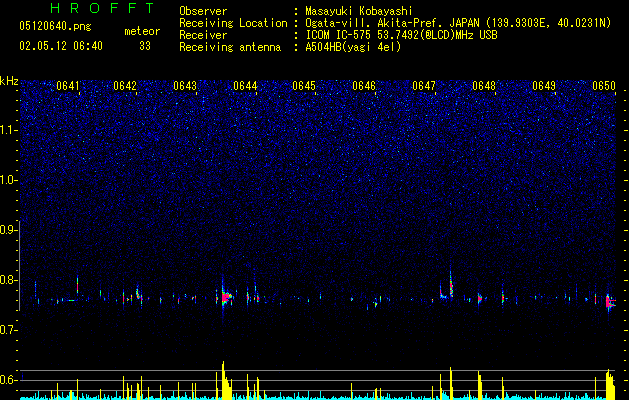
Task: Click the Receiving antenna label
Action: click(x=230, y=47)
